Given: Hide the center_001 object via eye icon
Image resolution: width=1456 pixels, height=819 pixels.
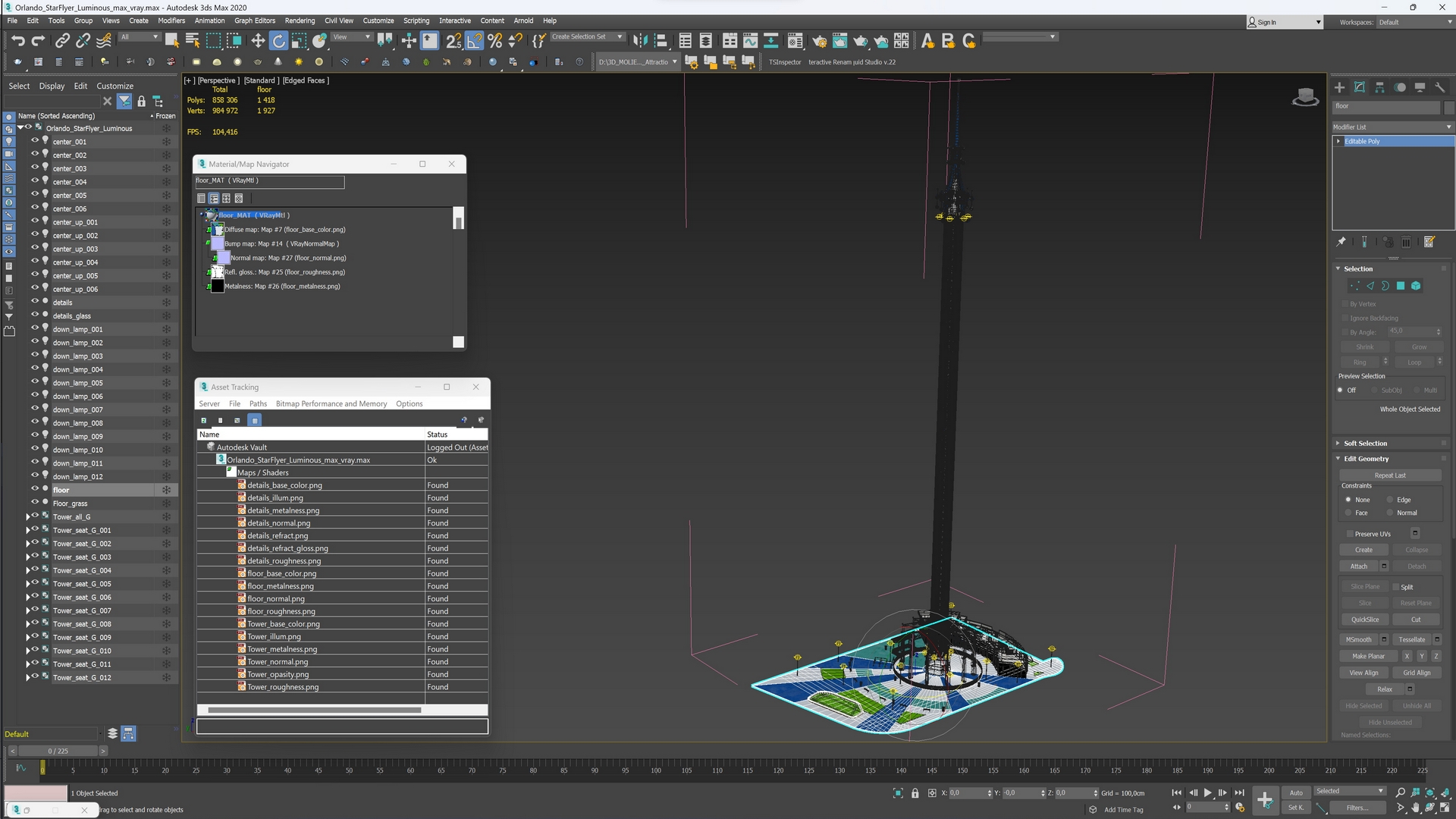Looking at the screenshot, I should (x=34, y=141).
